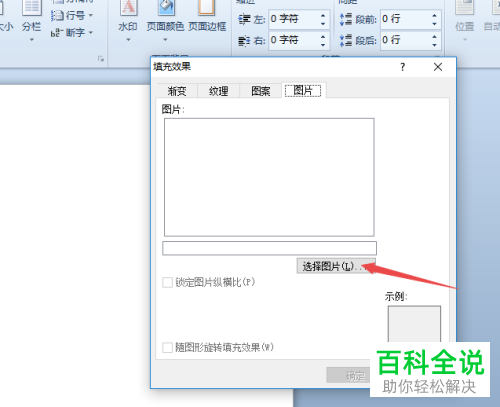Screen dimensions: 500x407
Task: Open the Watermark (水印) menu
Action: pyautogui.click(x=128, y=22)
